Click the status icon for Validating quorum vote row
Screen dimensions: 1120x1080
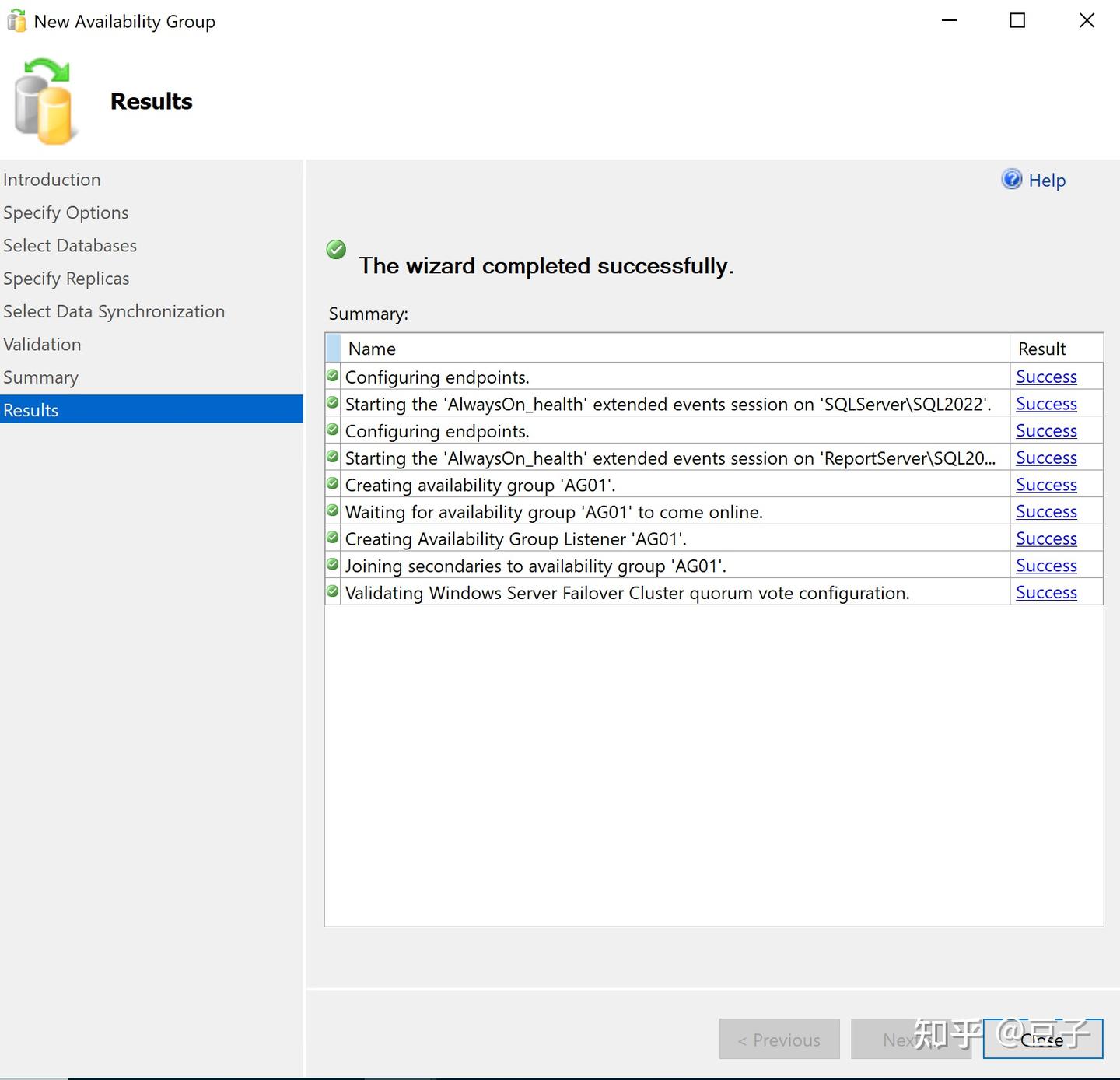[333, 592]
